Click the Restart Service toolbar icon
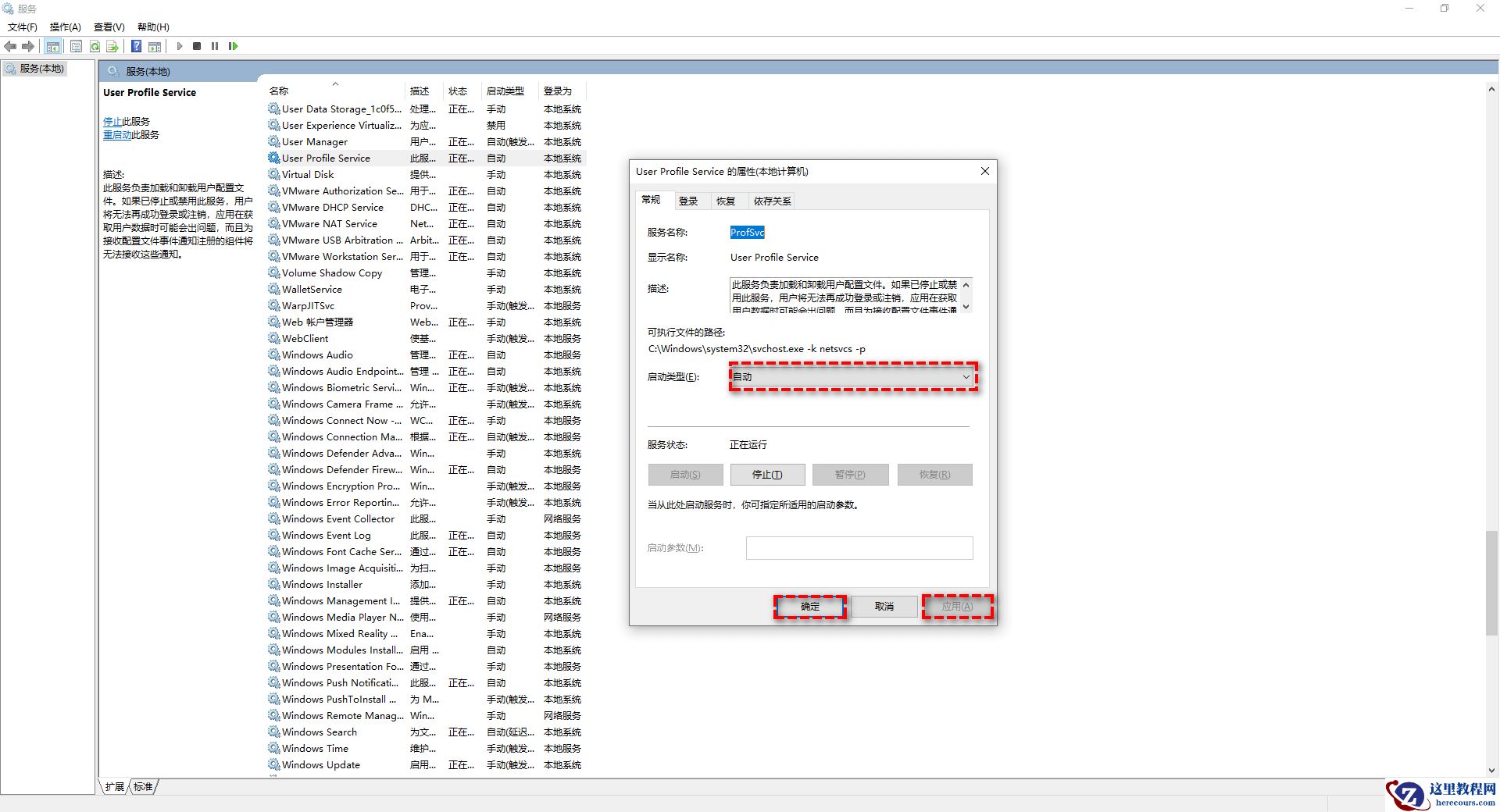The height and width of the screenshot is (812, 1500). (233, 47)
